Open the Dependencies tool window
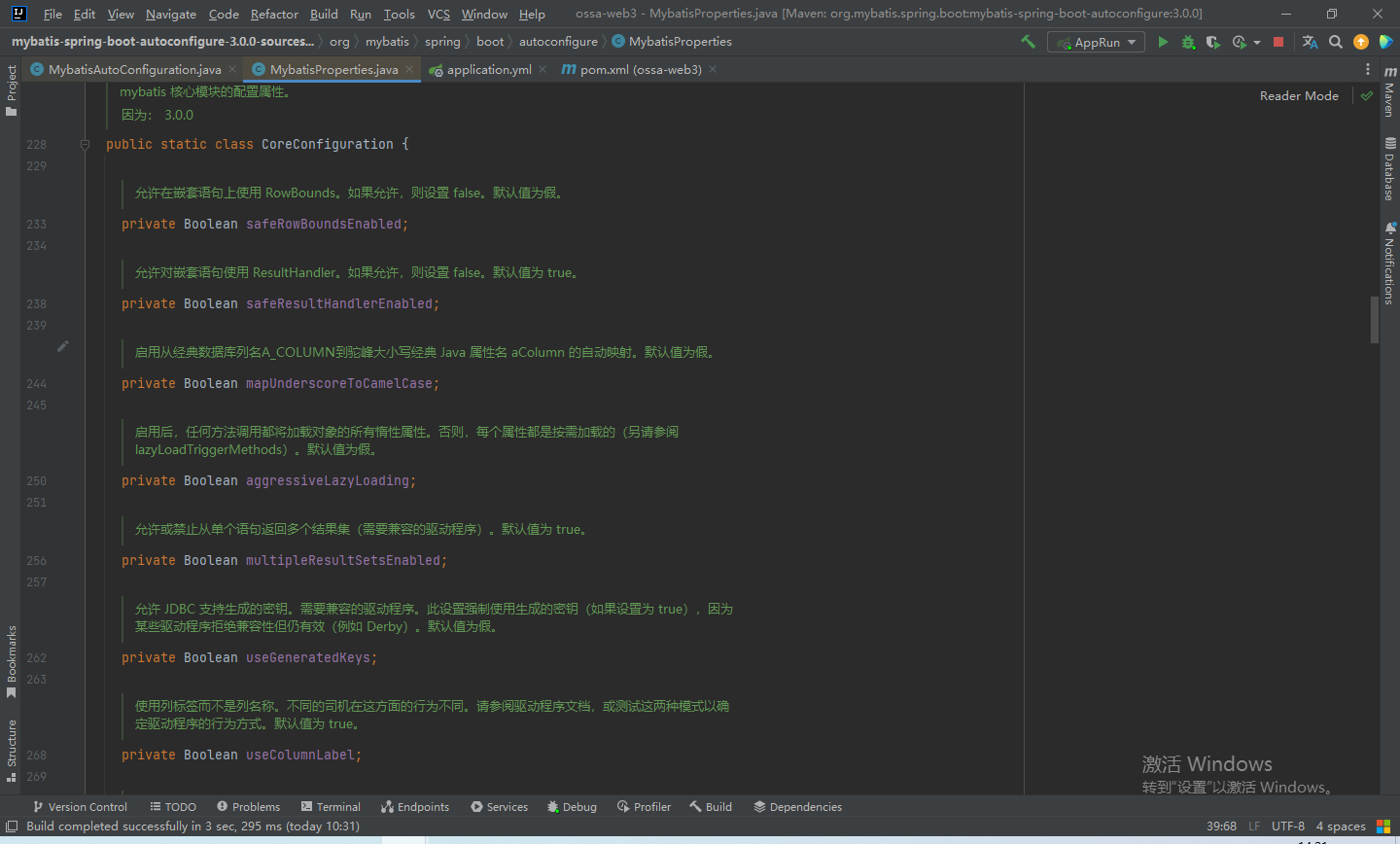1400x844 pixels. pyautogui.click(x=797, y=807)
